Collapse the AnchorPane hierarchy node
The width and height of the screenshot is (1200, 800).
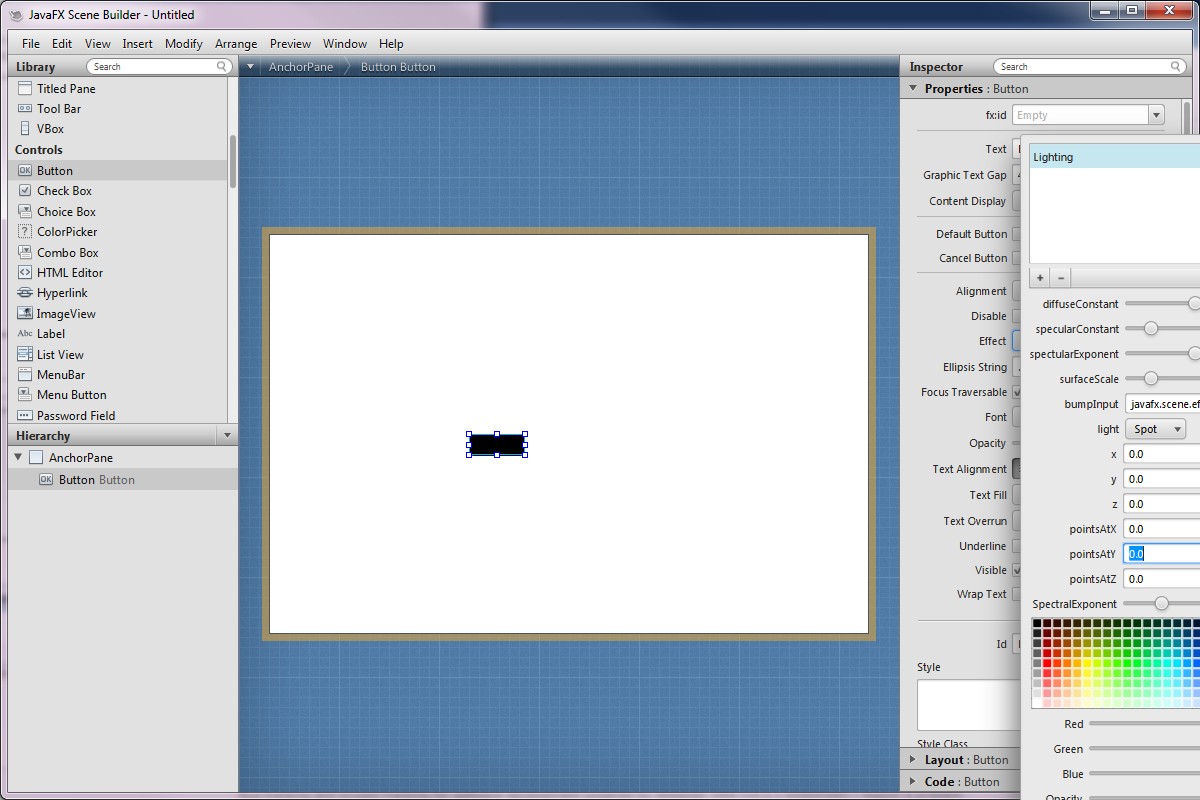(18, 458)
